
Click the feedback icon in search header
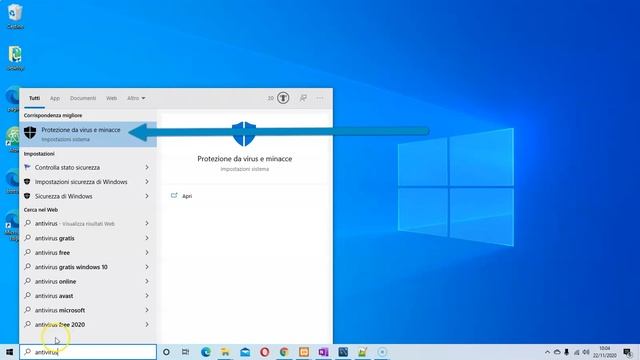[x=303, y=98]
